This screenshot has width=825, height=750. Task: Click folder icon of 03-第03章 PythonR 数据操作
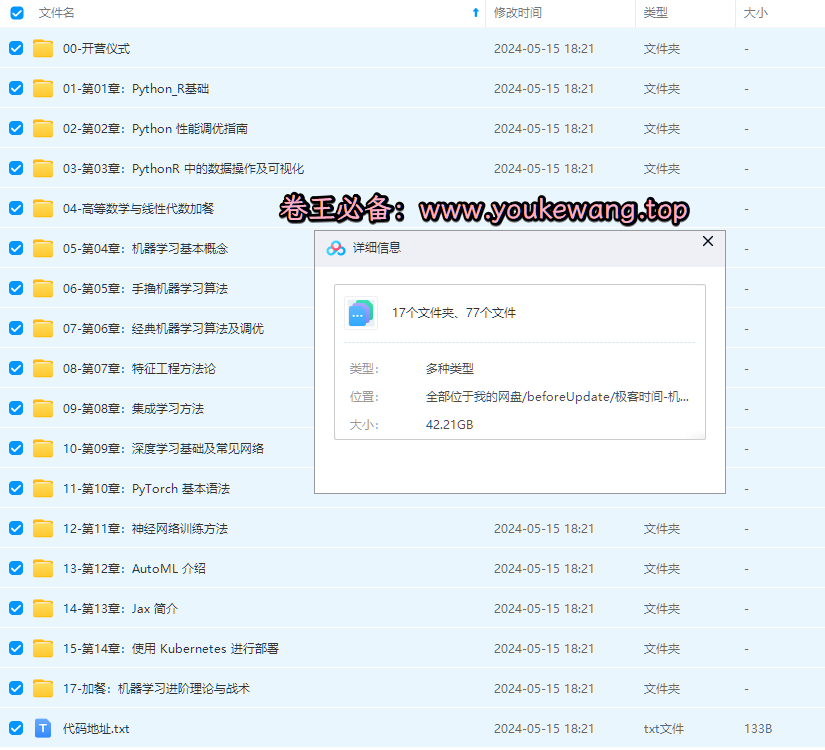(x=43, y=168)
